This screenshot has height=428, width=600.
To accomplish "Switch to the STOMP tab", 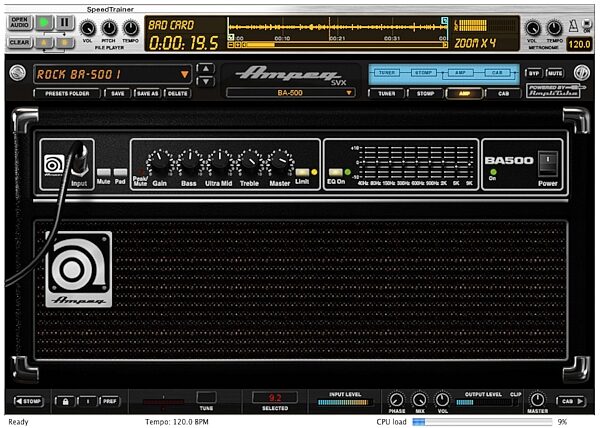I will [x=425, y=93].
